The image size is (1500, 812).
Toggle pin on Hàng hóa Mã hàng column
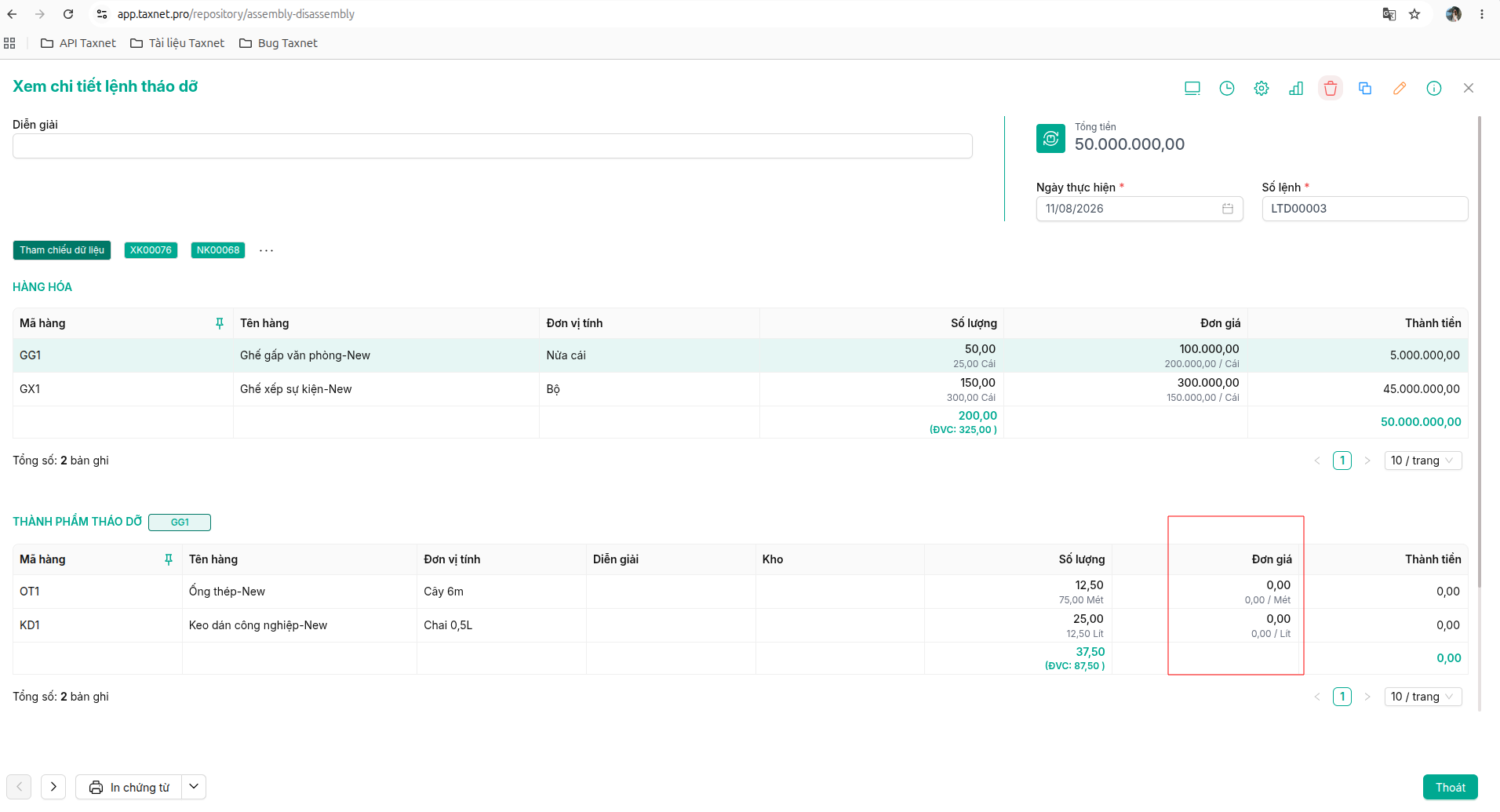pos(220,323)
